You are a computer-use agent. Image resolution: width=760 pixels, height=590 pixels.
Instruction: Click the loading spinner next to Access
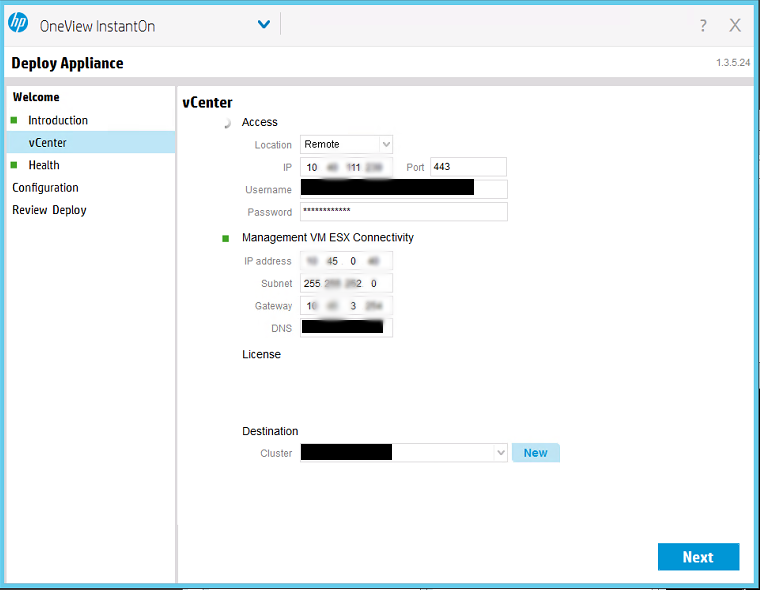pyautogui.click(x=226, y=124)
